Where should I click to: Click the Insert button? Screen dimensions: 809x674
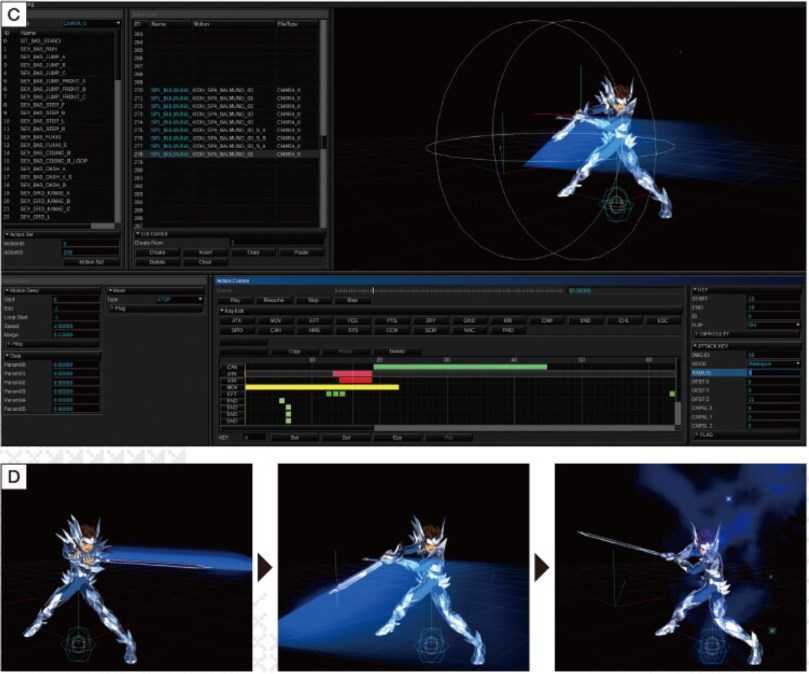[x=205, y=252]
